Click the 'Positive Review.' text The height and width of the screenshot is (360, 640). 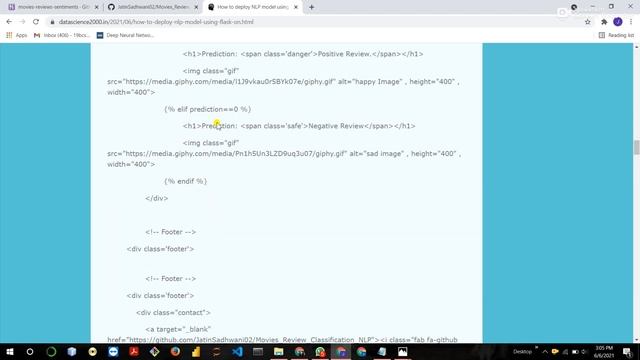(x=345, y=54)
